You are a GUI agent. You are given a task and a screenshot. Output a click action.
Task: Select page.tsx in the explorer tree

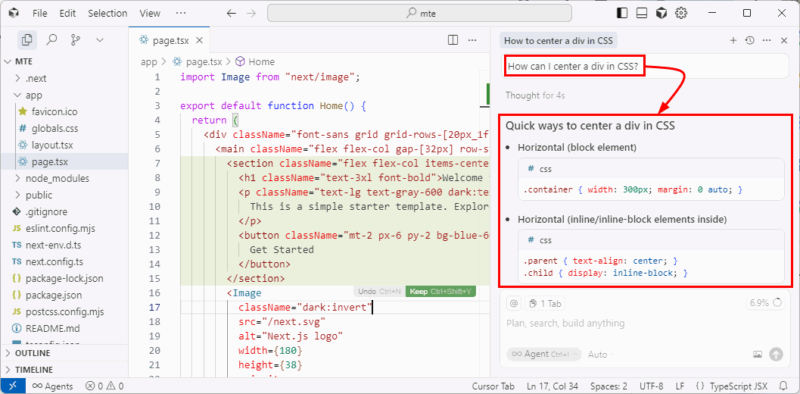coord(64,161)
